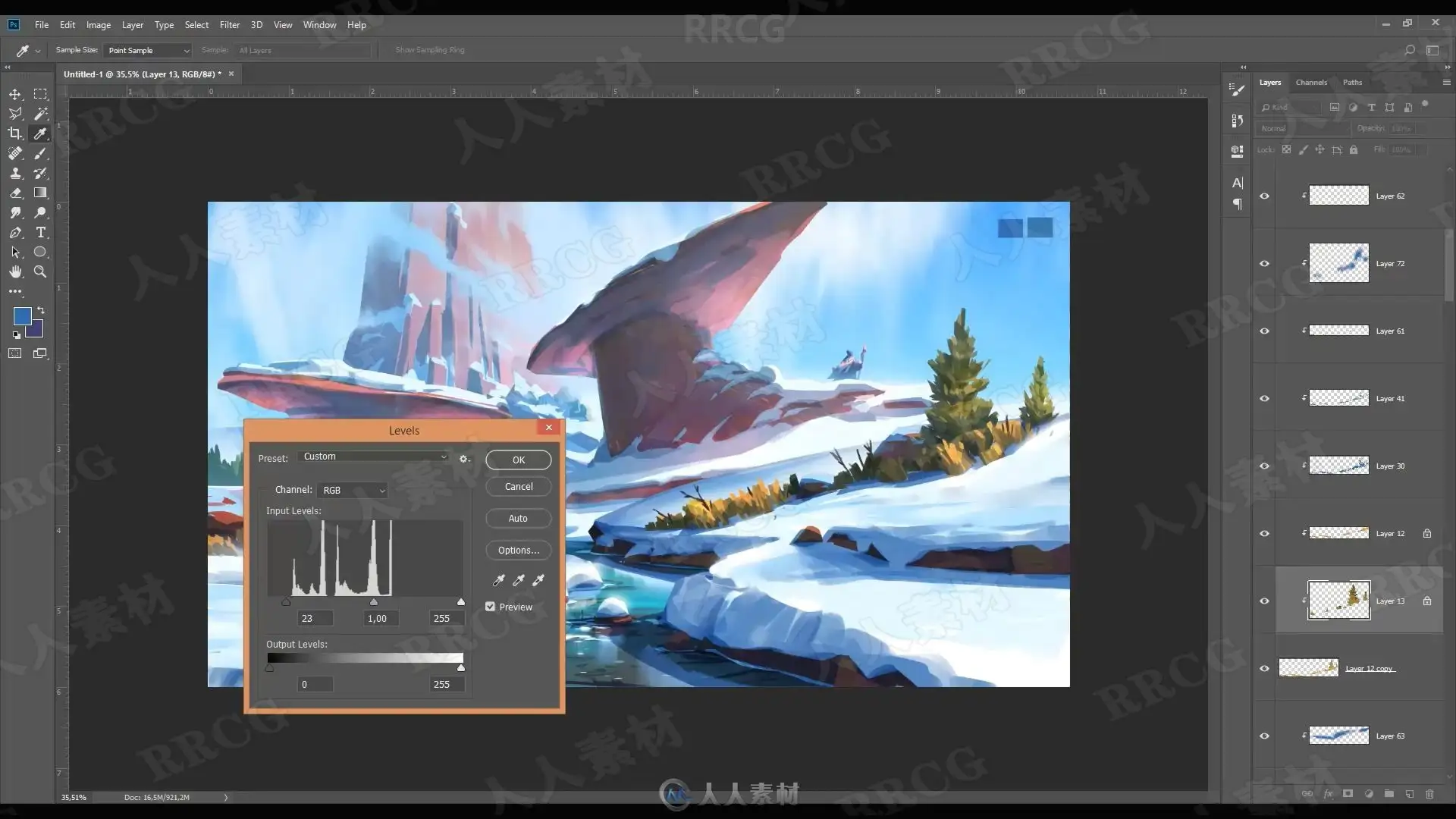Hide Layer 62 visibility

[x=1264, y=196]
